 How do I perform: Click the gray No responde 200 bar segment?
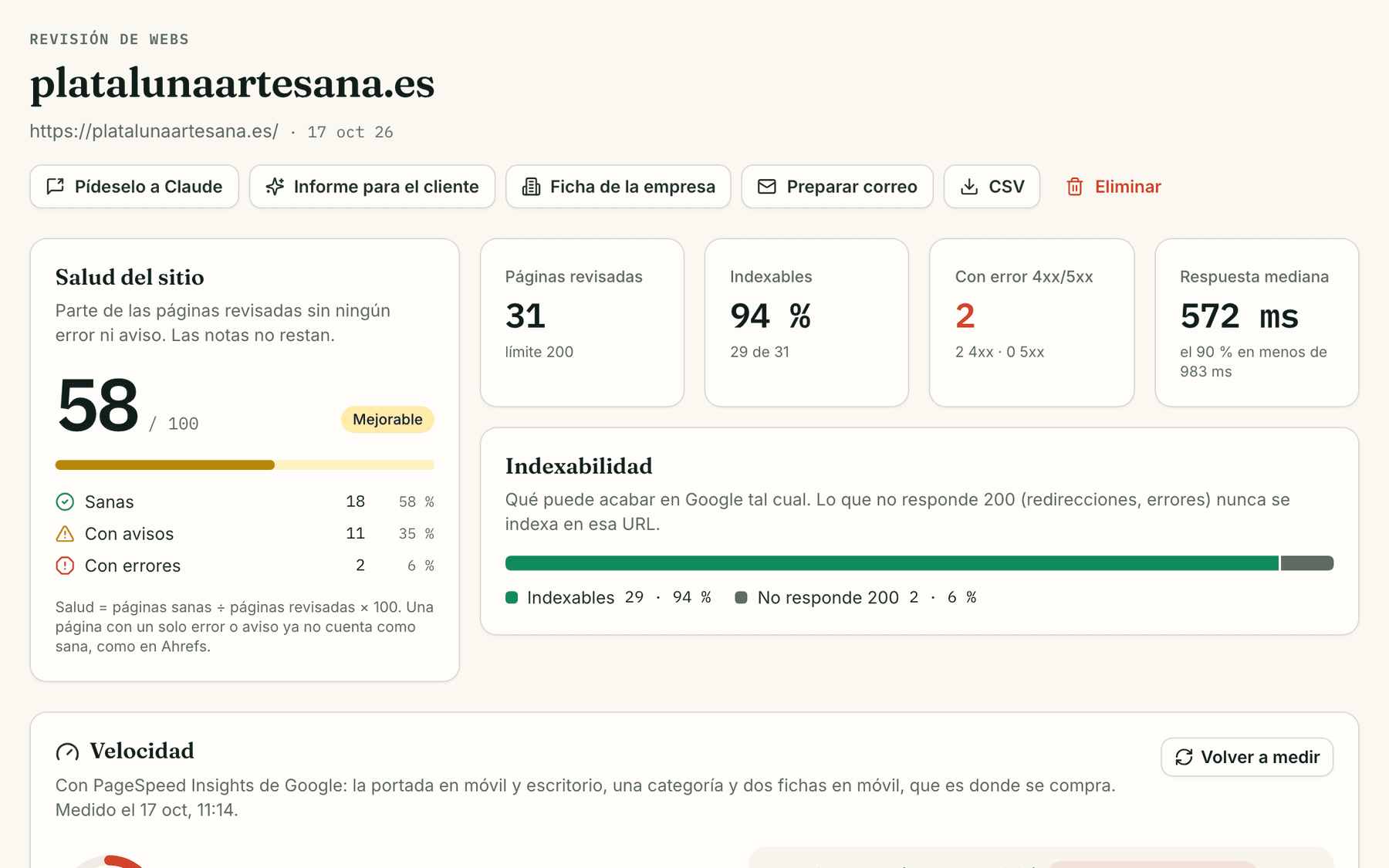tap(1307, 563)
